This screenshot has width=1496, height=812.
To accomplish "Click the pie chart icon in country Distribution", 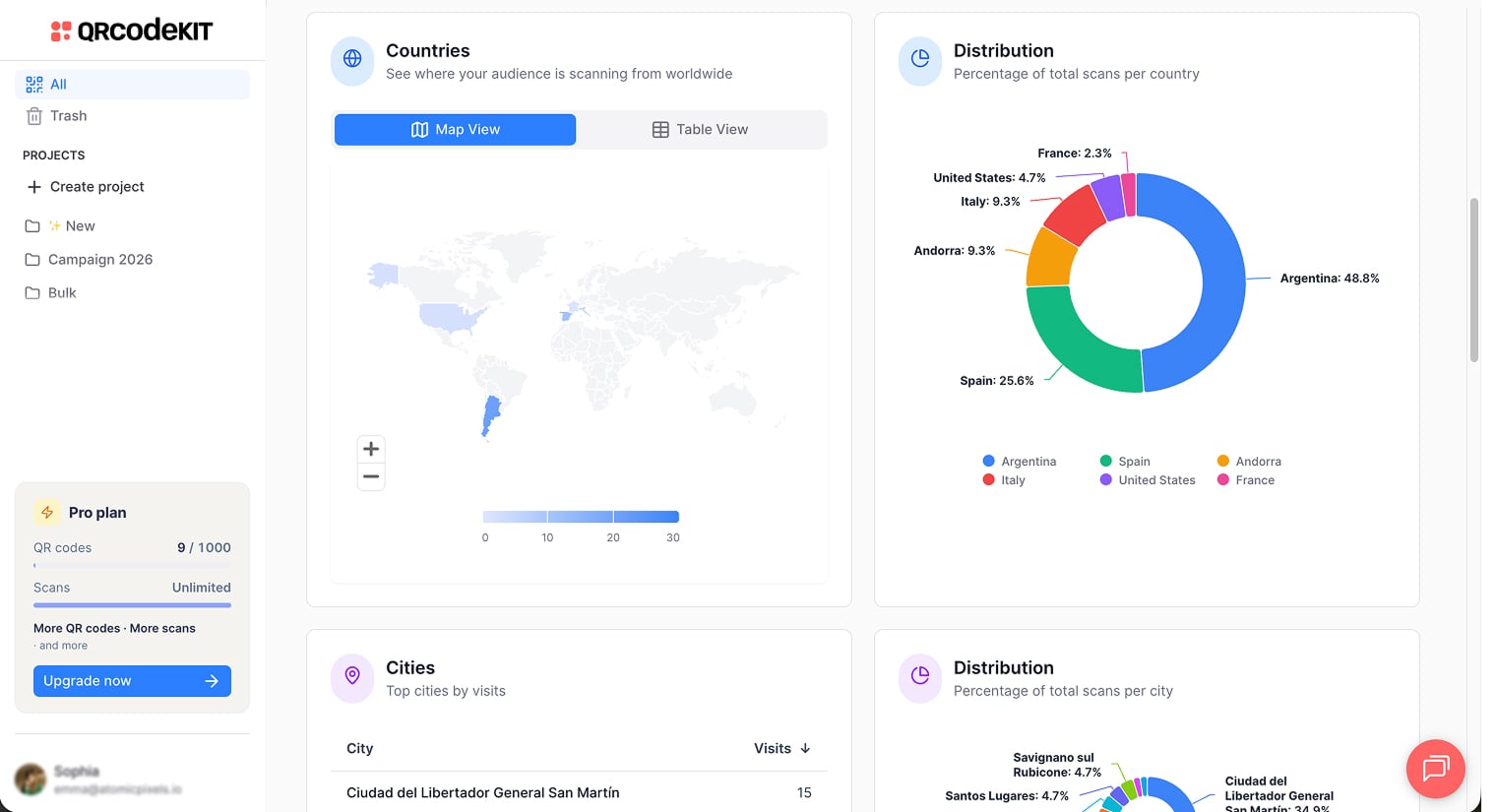I will [920, 59].
